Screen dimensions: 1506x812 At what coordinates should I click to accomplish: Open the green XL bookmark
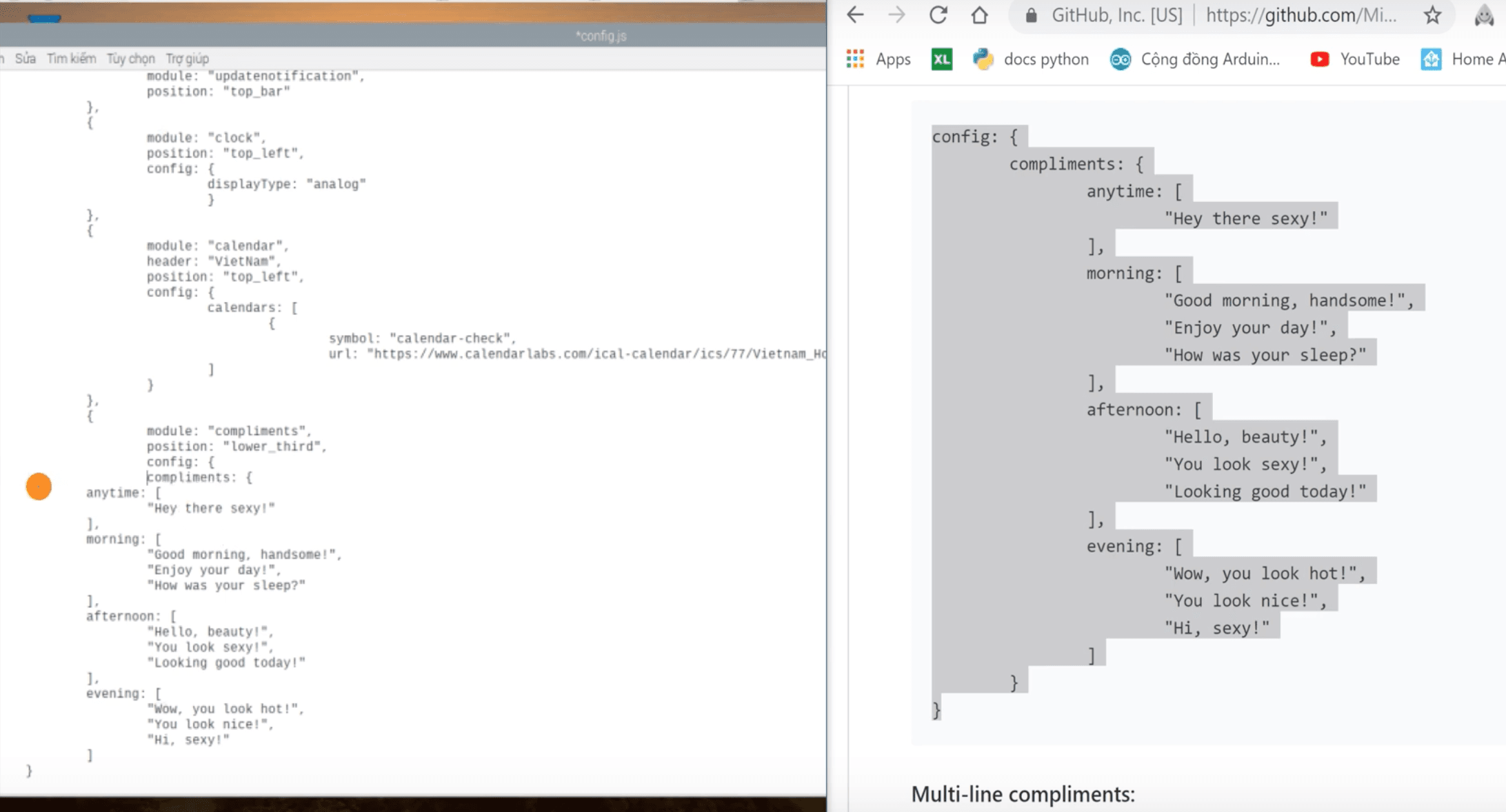941,59
